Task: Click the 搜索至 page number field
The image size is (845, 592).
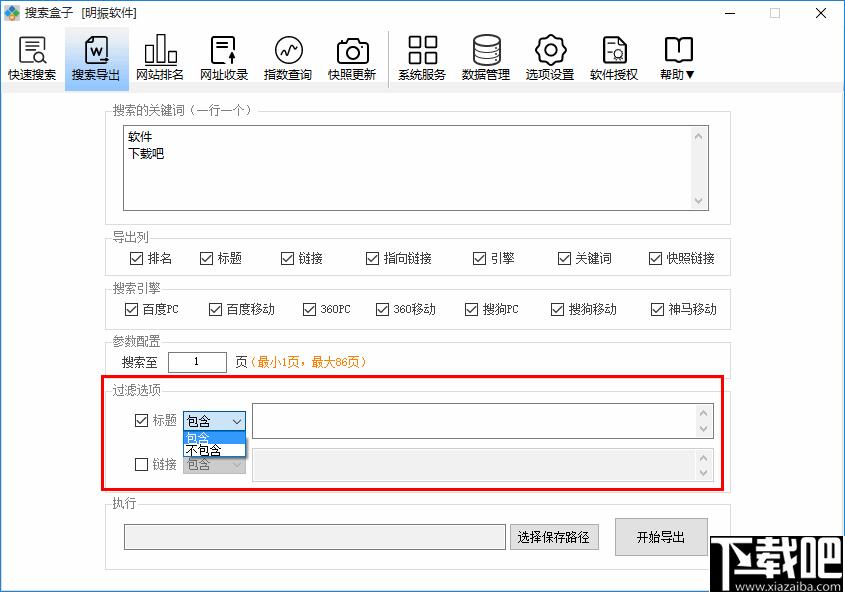Action: (197, 361)
